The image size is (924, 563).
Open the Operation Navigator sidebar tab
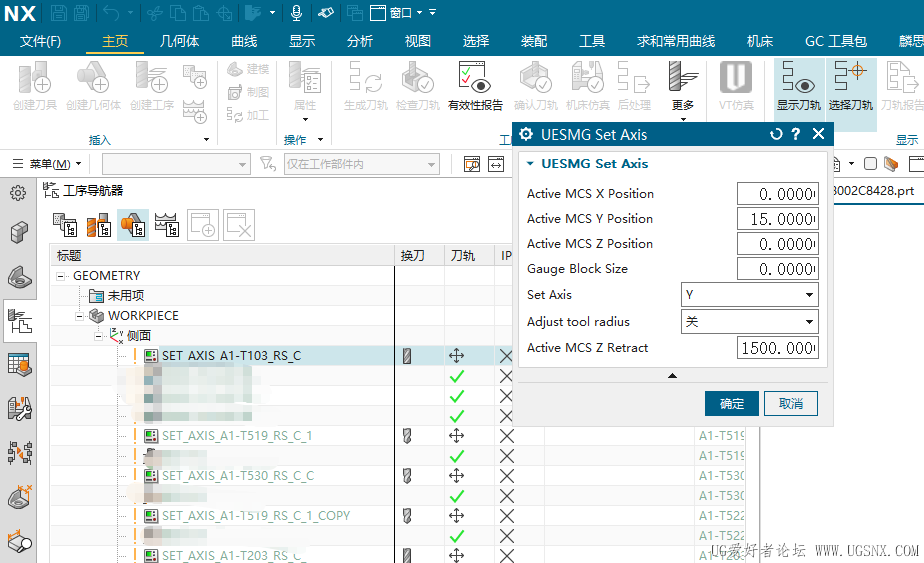19,321
